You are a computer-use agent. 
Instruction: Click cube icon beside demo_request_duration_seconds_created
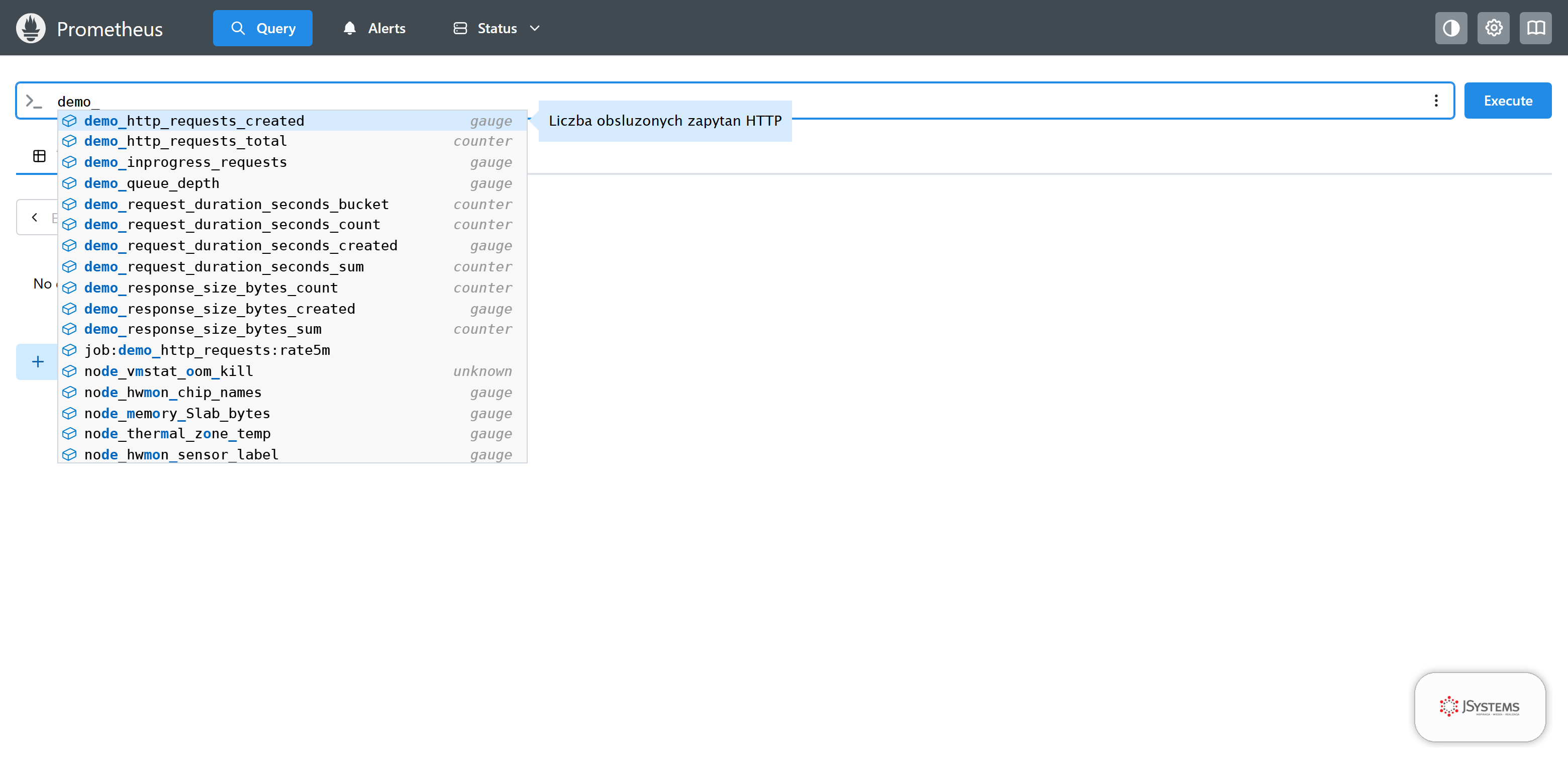click(69, 245)
